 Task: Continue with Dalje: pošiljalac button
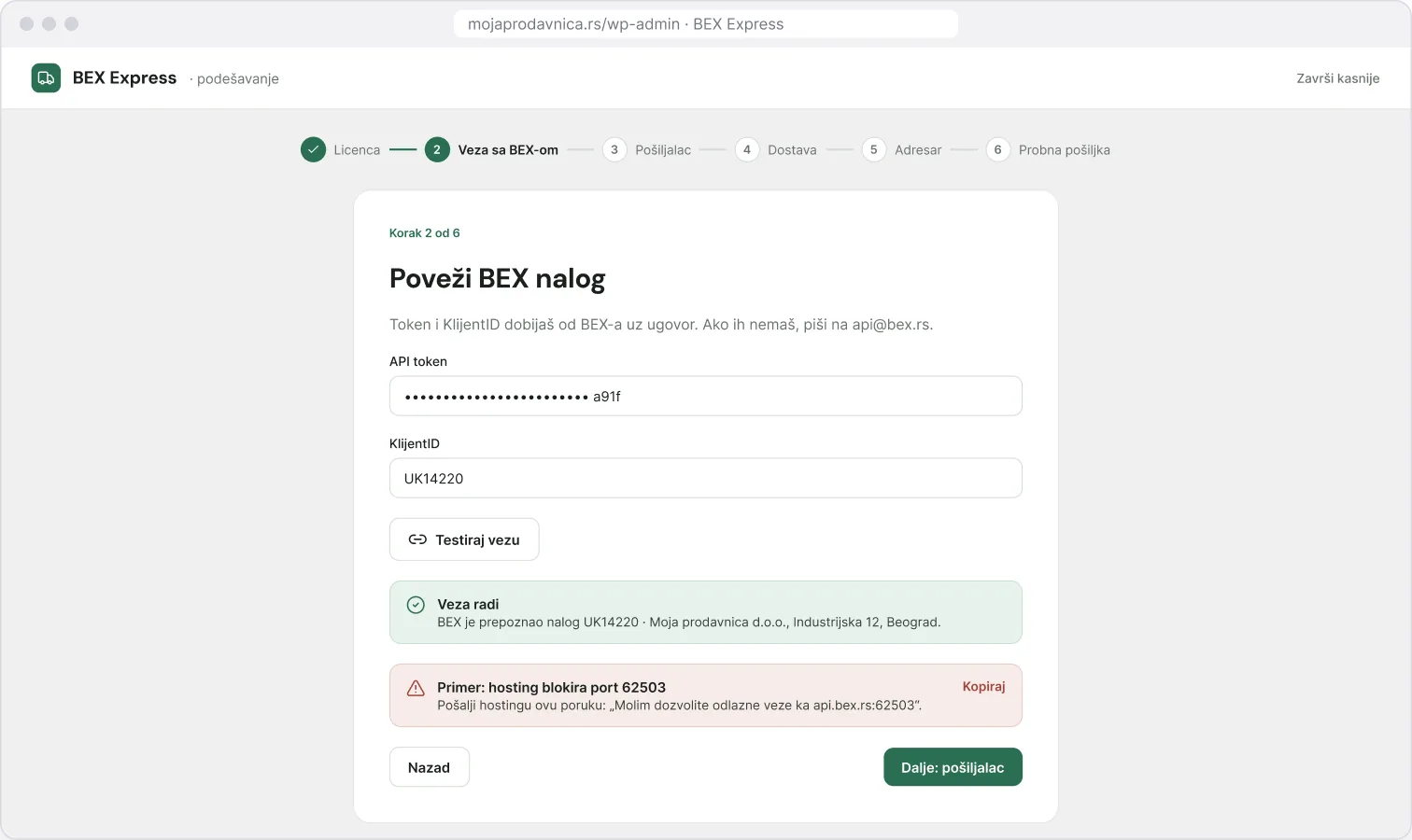click(x=953, y=767)
